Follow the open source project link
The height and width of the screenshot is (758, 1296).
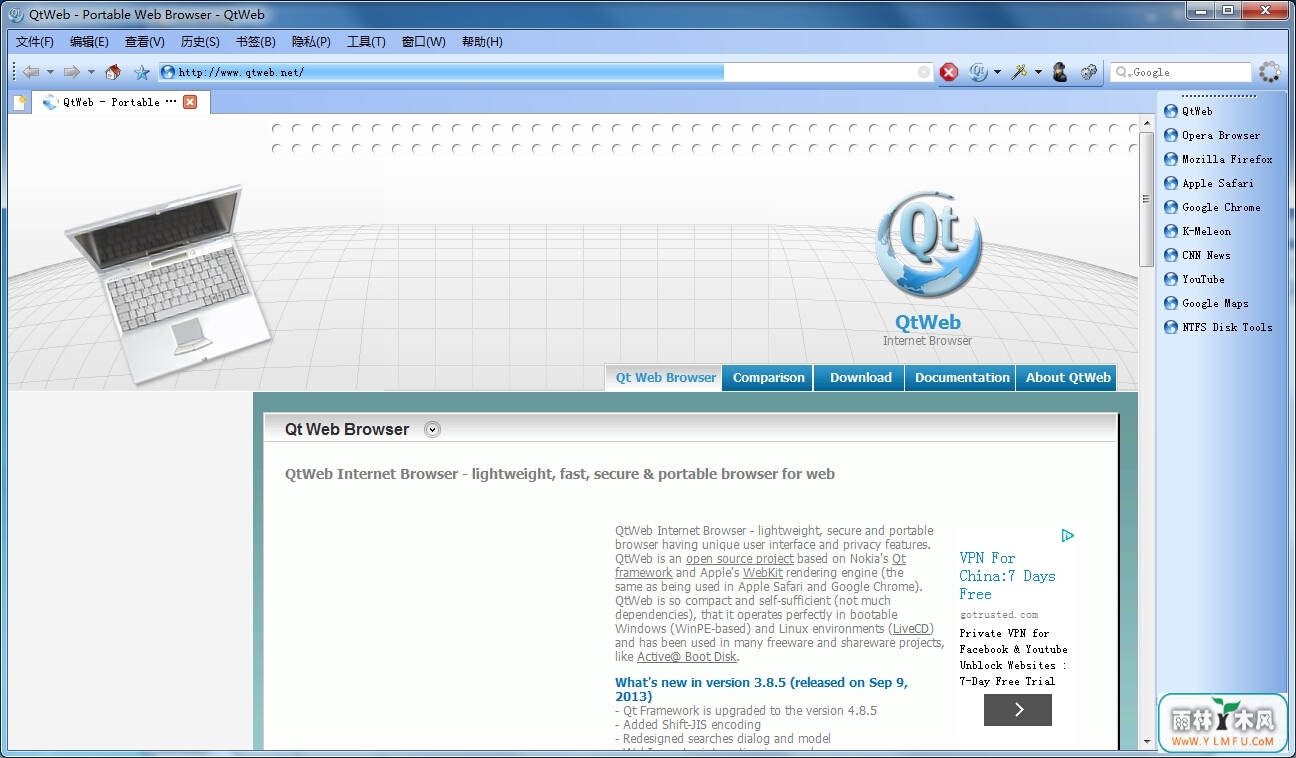click(740, 559)
